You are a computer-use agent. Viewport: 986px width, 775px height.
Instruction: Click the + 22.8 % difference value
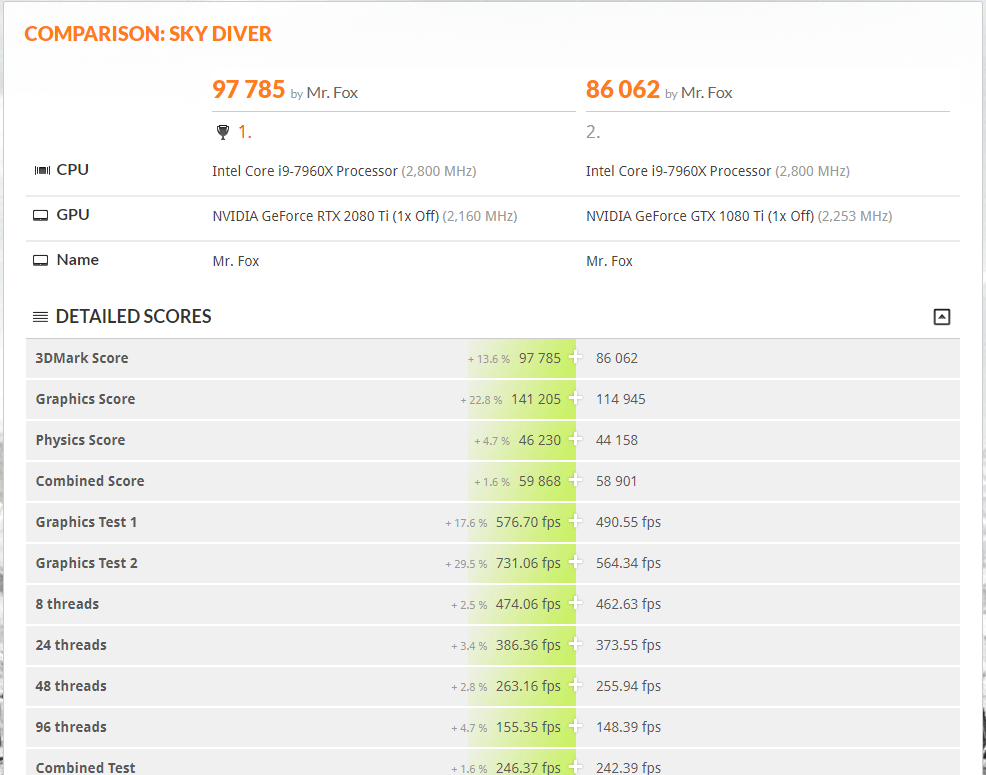tap(481, 399)
